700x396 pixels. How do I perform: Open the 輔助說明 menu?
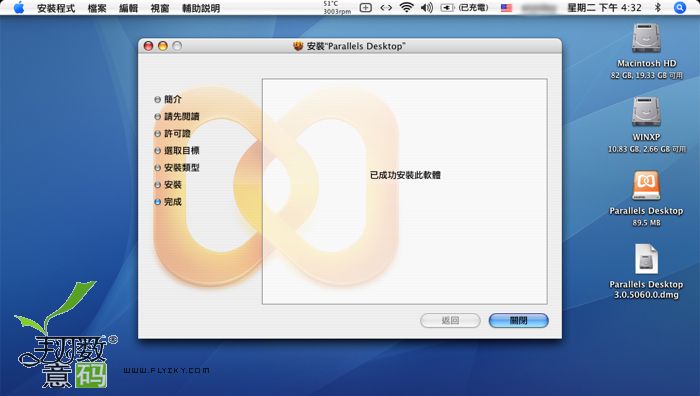201,8
